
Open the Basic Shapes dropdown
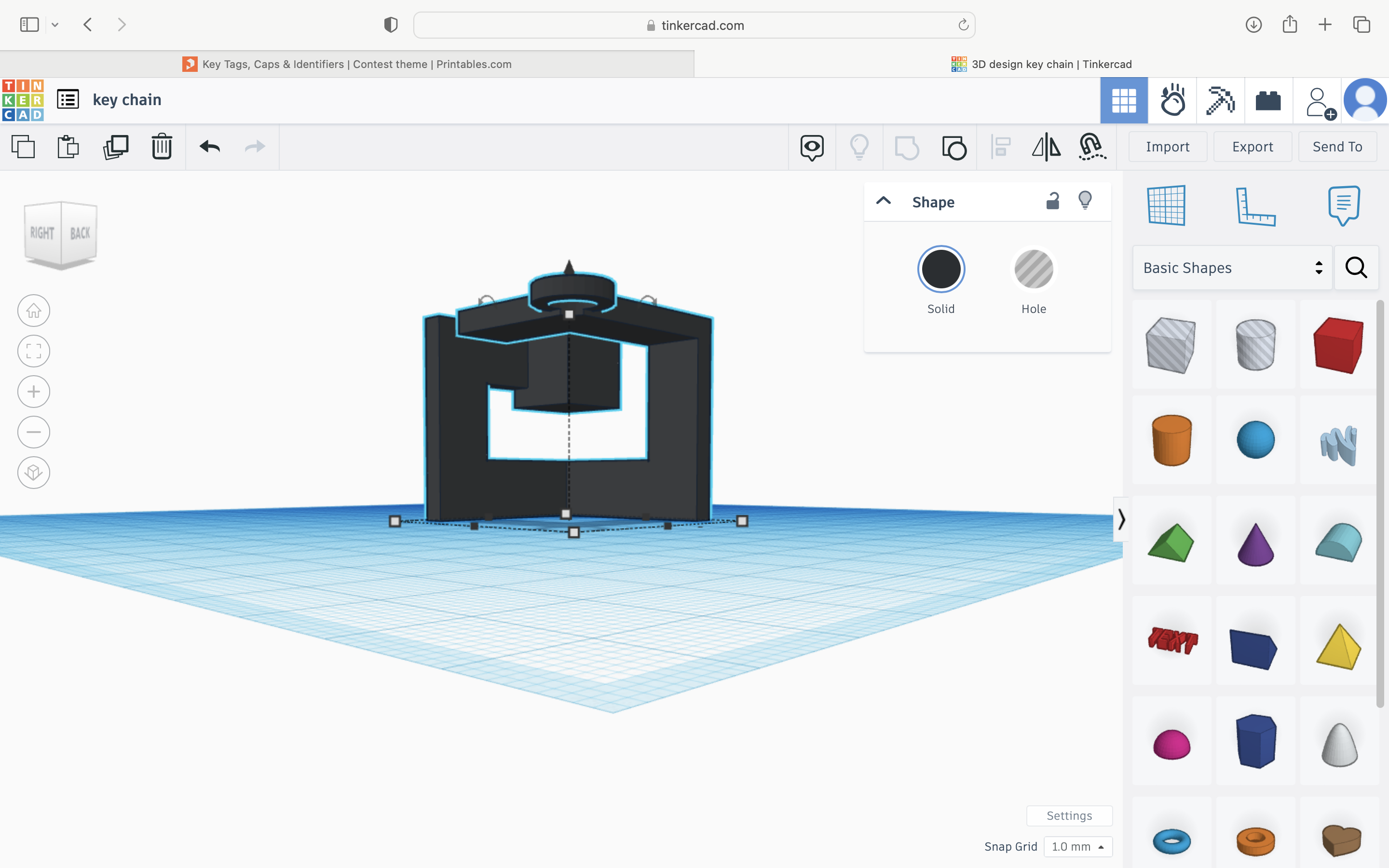[1232, 268]
